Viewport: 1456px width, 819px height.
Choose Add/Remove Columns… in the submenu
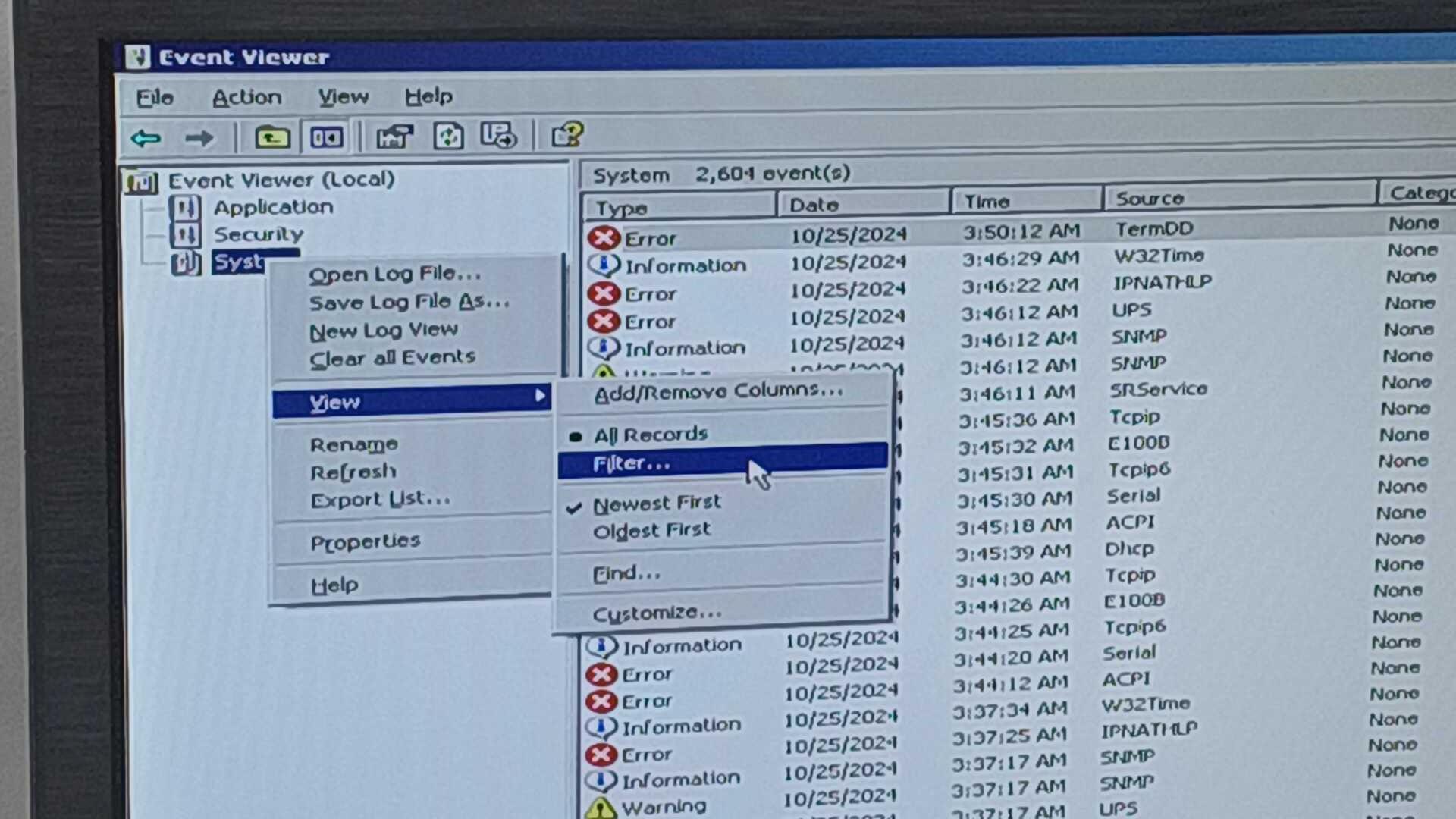click(x=718, y=391)
